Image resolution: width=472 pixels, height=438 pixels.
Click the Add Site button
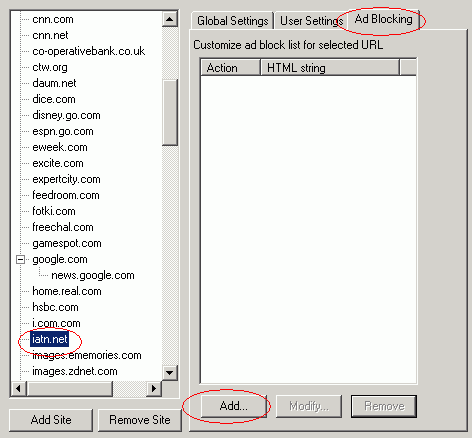[x=51, y=420]
